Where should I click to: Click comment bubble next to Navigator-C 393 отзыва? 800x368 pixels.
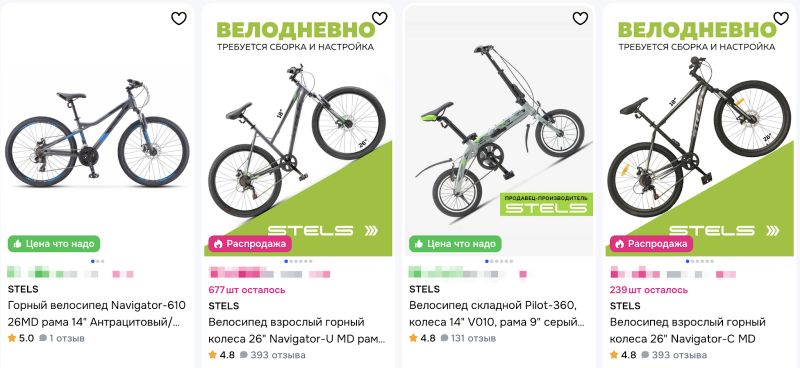pos(645,354)
